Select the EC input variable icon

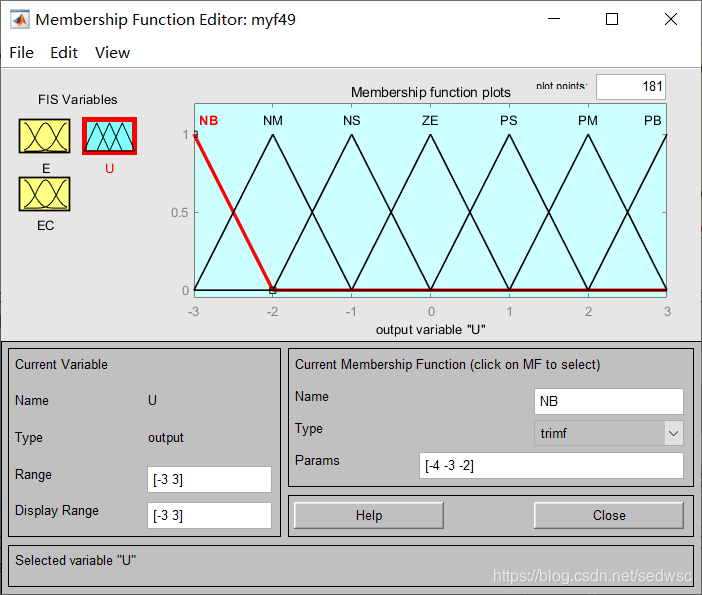coord(44,194)
